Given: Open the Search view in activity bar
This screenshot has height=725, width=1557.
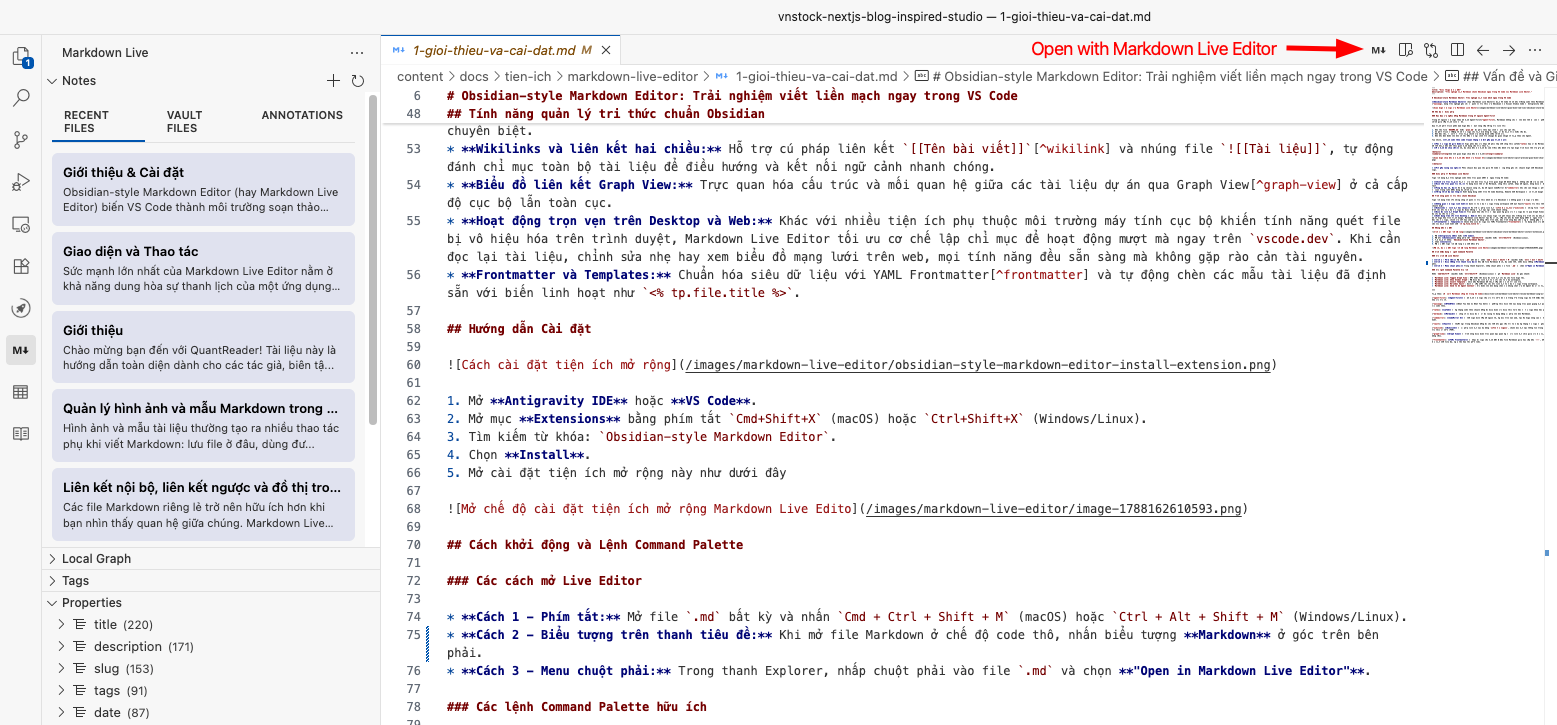Looking at the screenshot, I should pyautogui.click(x=20, y=98).
